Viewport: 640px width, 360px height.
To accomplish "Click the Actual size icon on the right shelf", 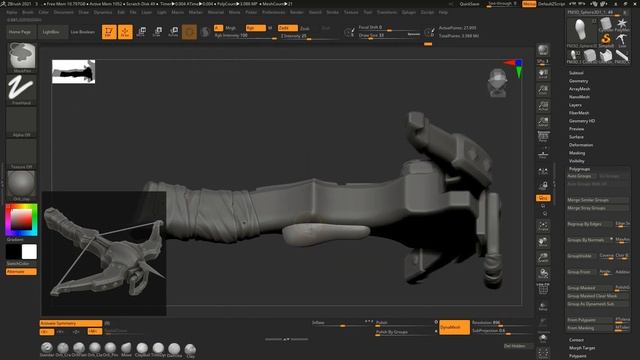I will pyautogui.click(x=543, y=106).
